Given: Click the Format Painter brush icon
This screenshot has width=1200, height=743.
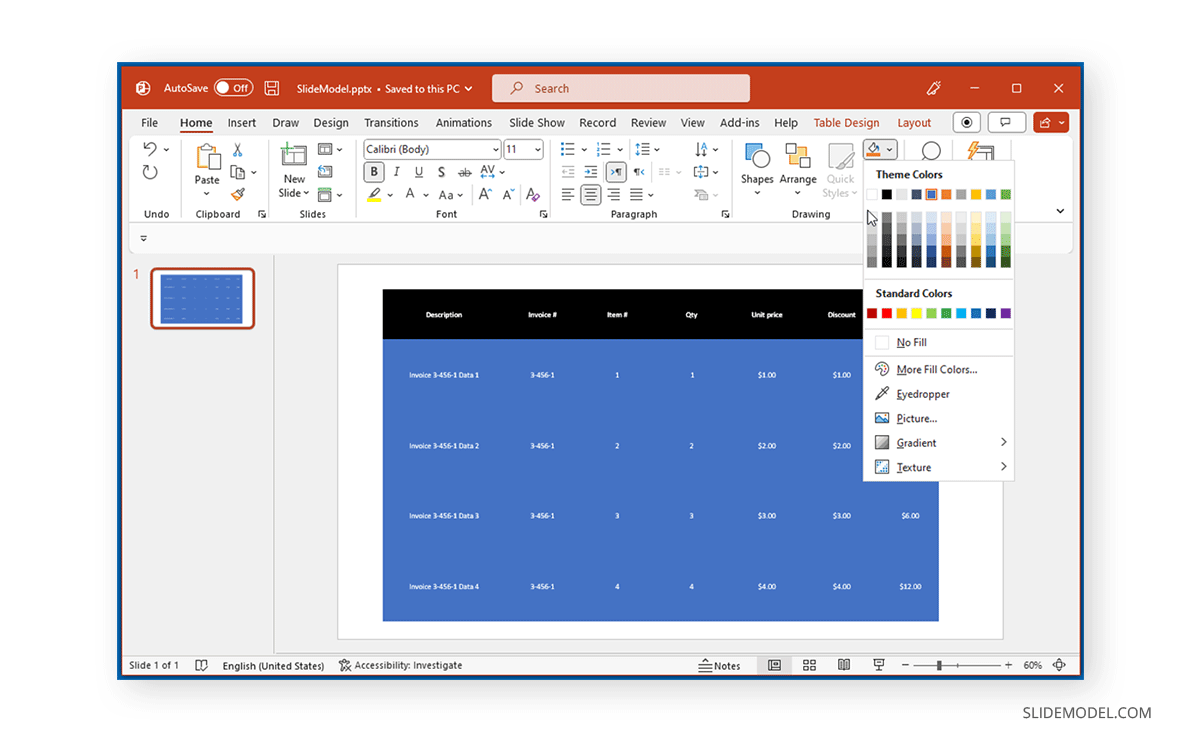Looking at the screenshot, I should pyautogui.click(x=238, y=194).
